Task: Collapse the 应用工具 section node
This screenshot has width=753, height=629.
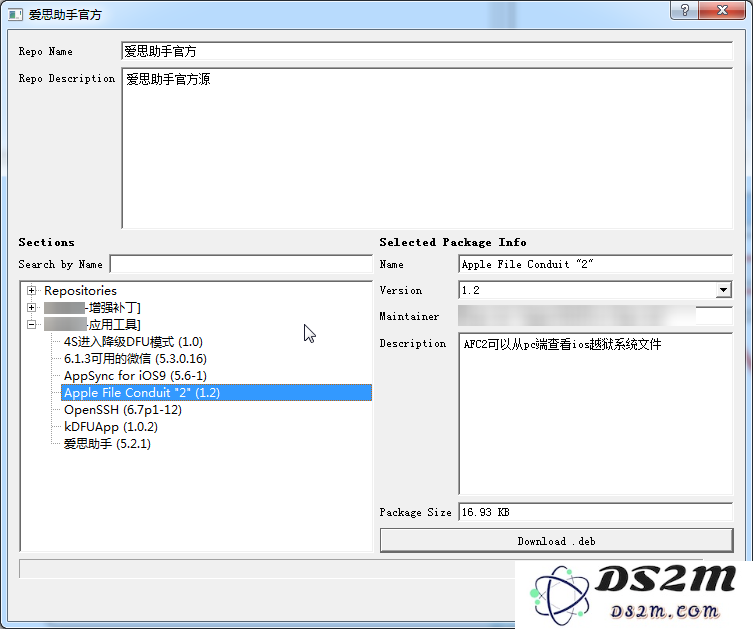Action: pos(31,325)
